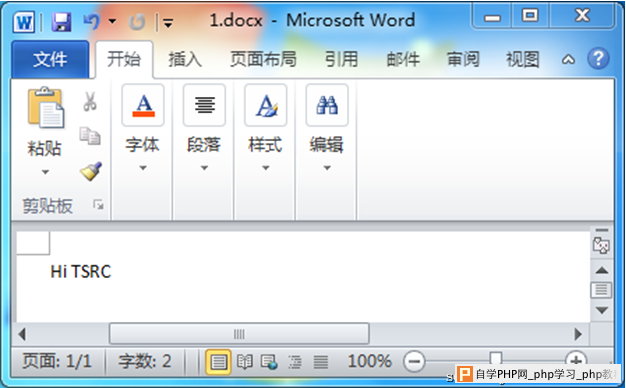Click the Undo arrow icon
This screenshot has height=388, width=626.
(91, 22)
